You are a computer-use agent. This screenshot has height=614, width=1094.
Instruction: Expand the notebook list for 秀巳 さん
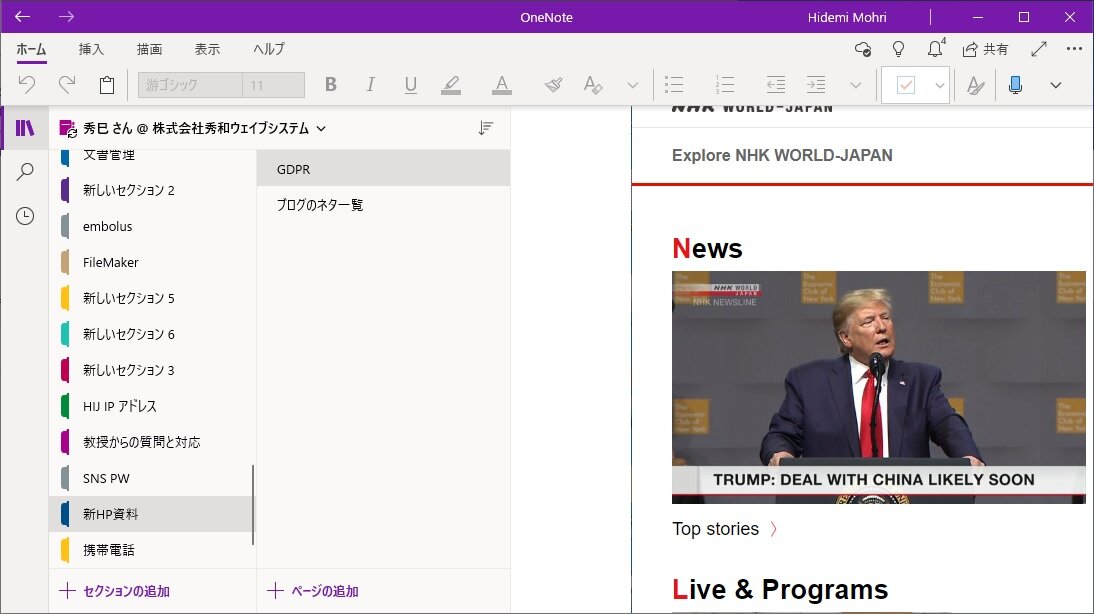[321, 128]
